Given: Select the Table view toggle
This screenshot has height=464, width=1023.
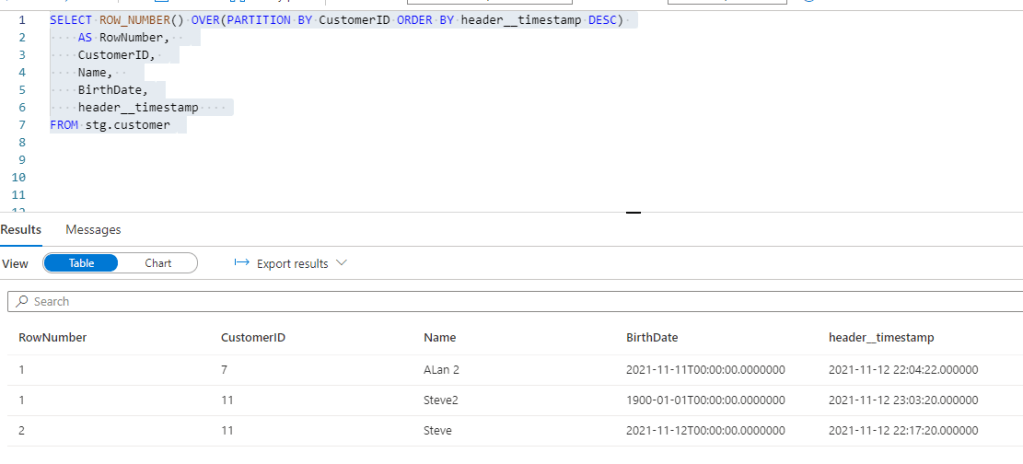Looking at the screenshot, I should click(x=81, y=264).
